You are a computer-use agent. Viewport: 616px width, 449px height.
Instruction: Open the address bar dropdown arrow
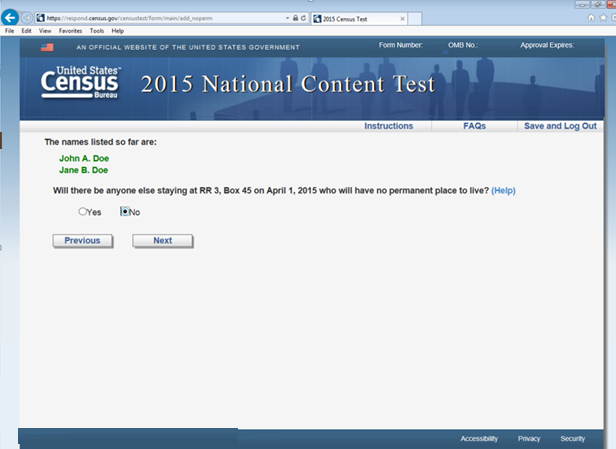tap(288, 18)
